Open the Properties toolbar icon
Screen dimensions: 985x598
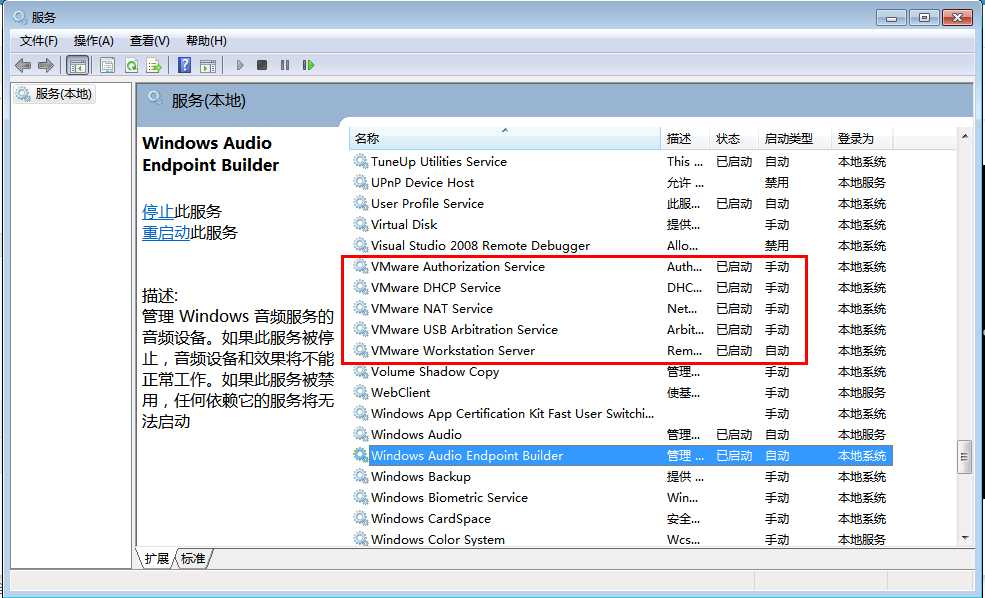click(x=107, y=65)
